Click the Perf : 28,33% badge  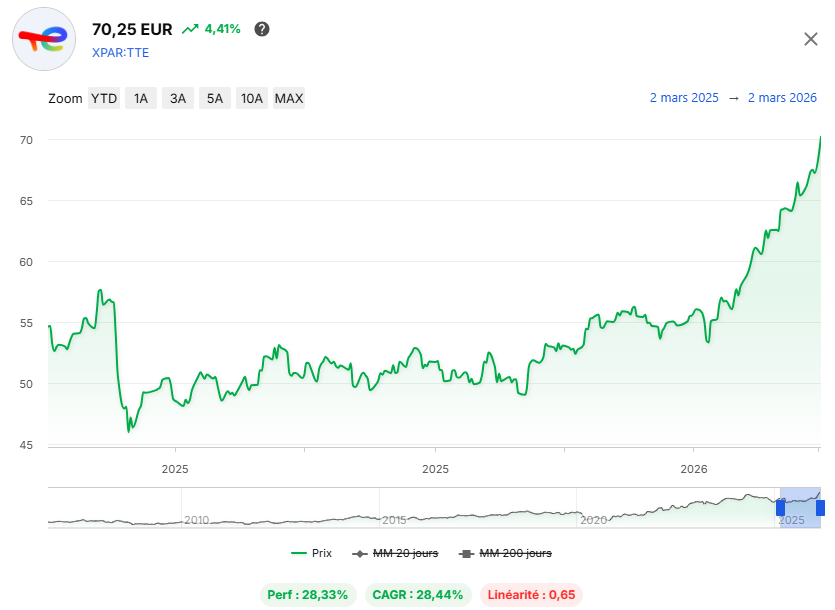(x=308, y=595)
